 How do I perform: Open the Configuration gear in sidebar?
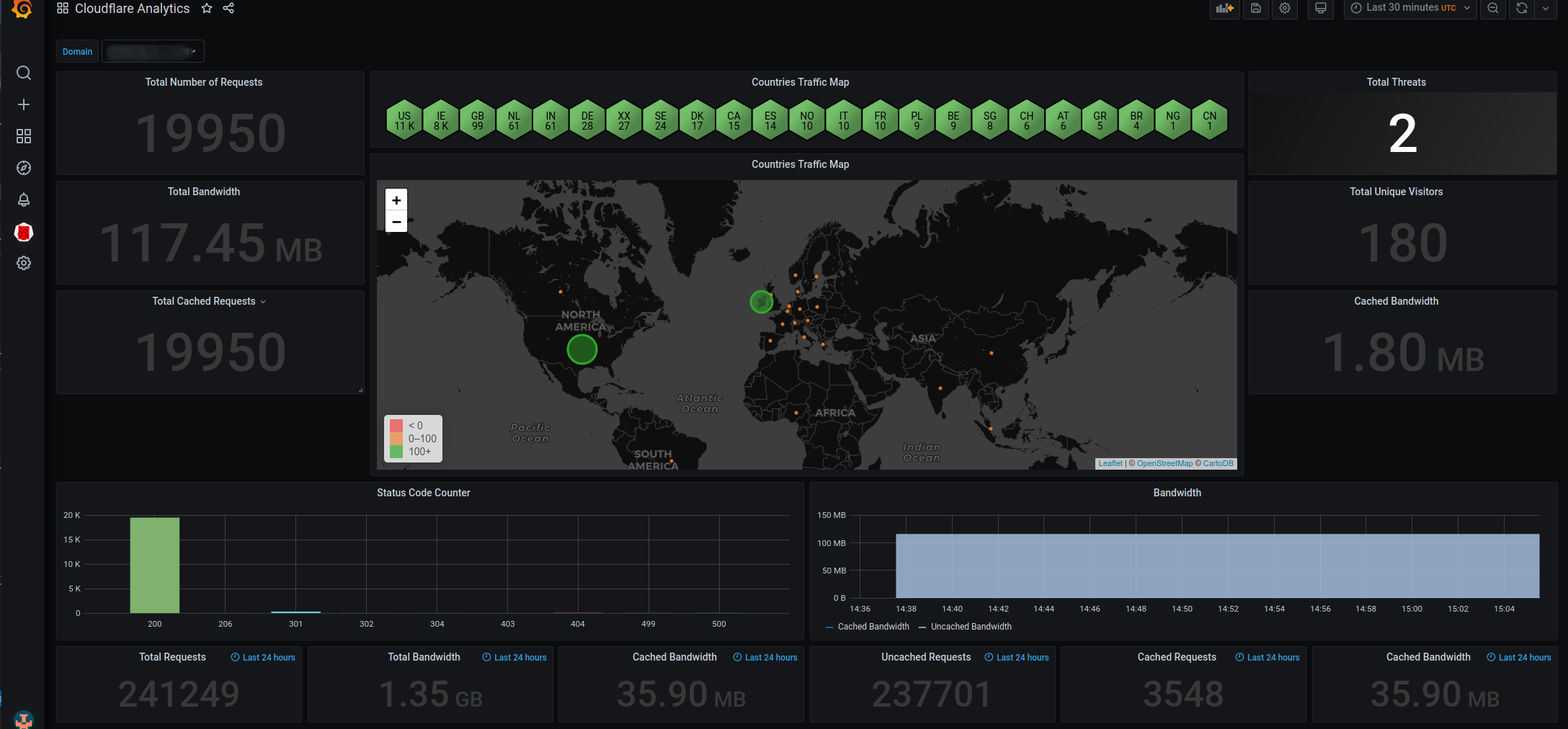point(24,263)
